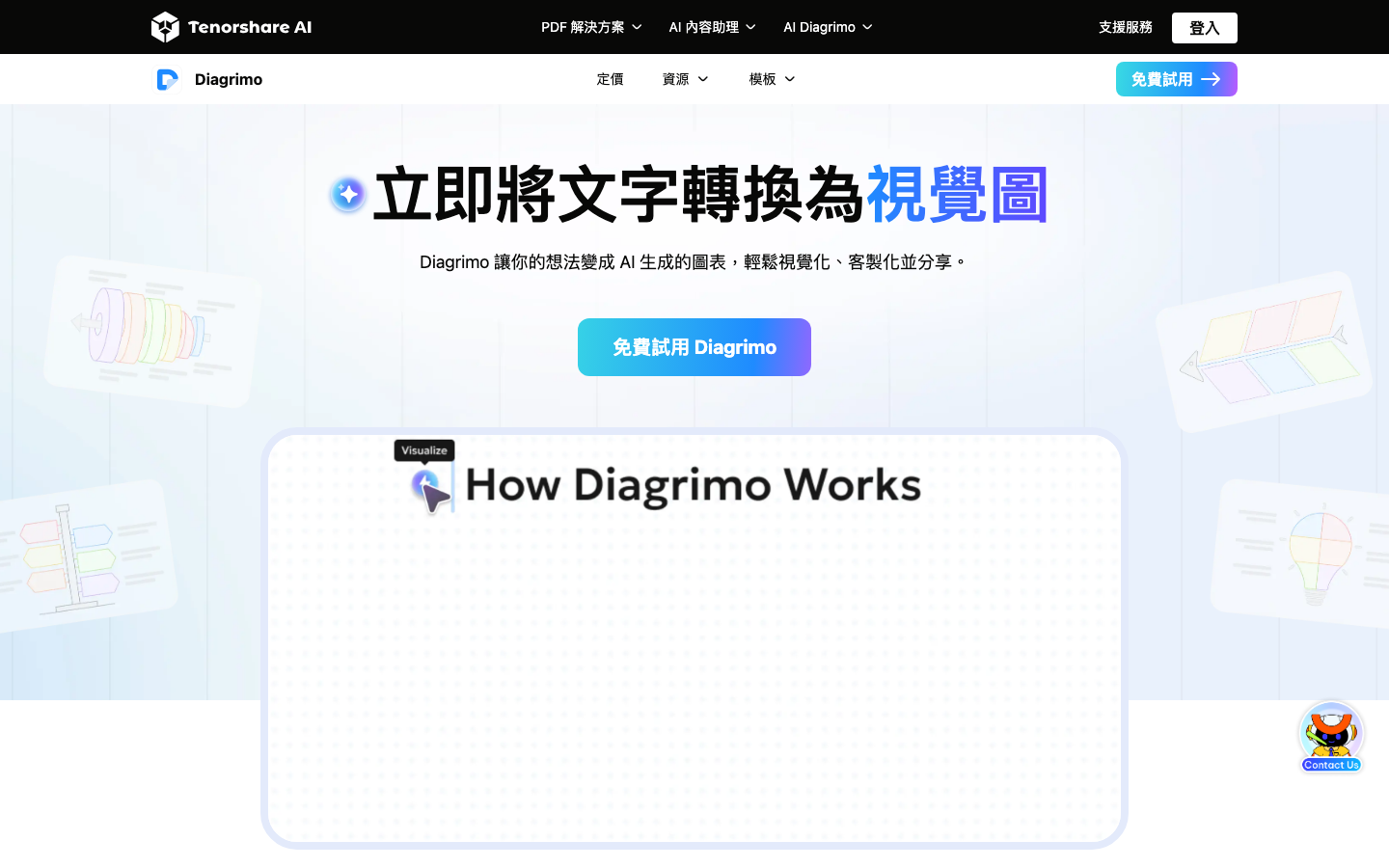Expand the AI Diagrimo dropdown chevron
The width and height of the screenshot is (1389, 868).
point(867,27)
